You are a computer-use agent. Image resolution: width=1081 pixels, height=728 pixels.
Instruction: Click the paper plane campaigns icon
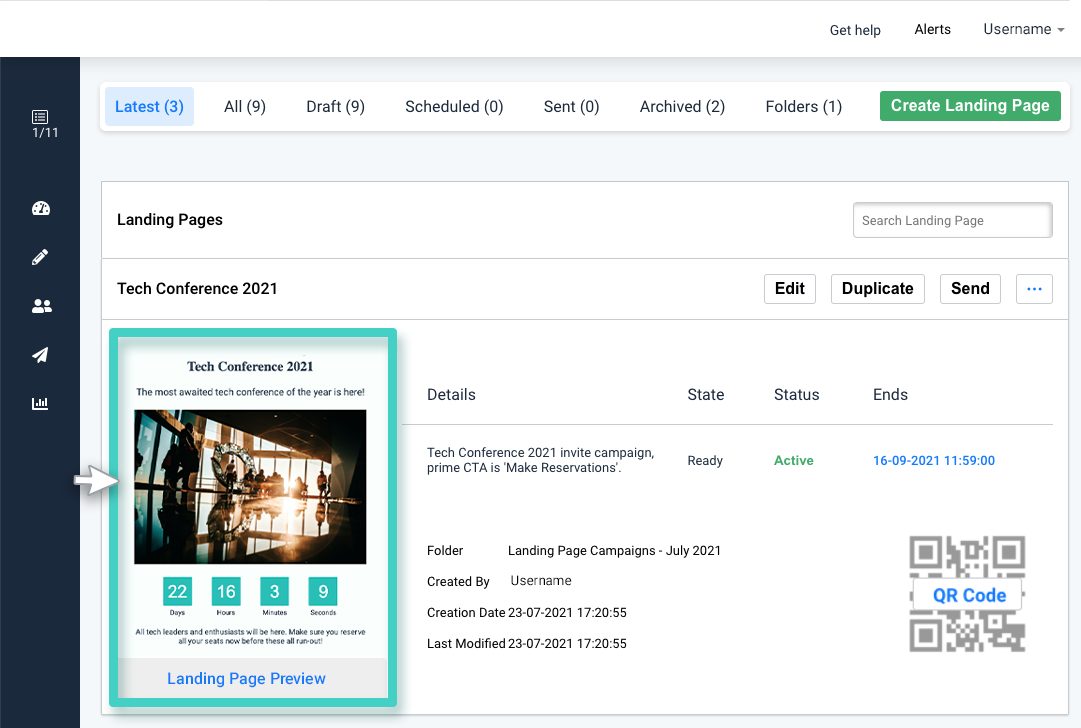[x=40, y=354]
